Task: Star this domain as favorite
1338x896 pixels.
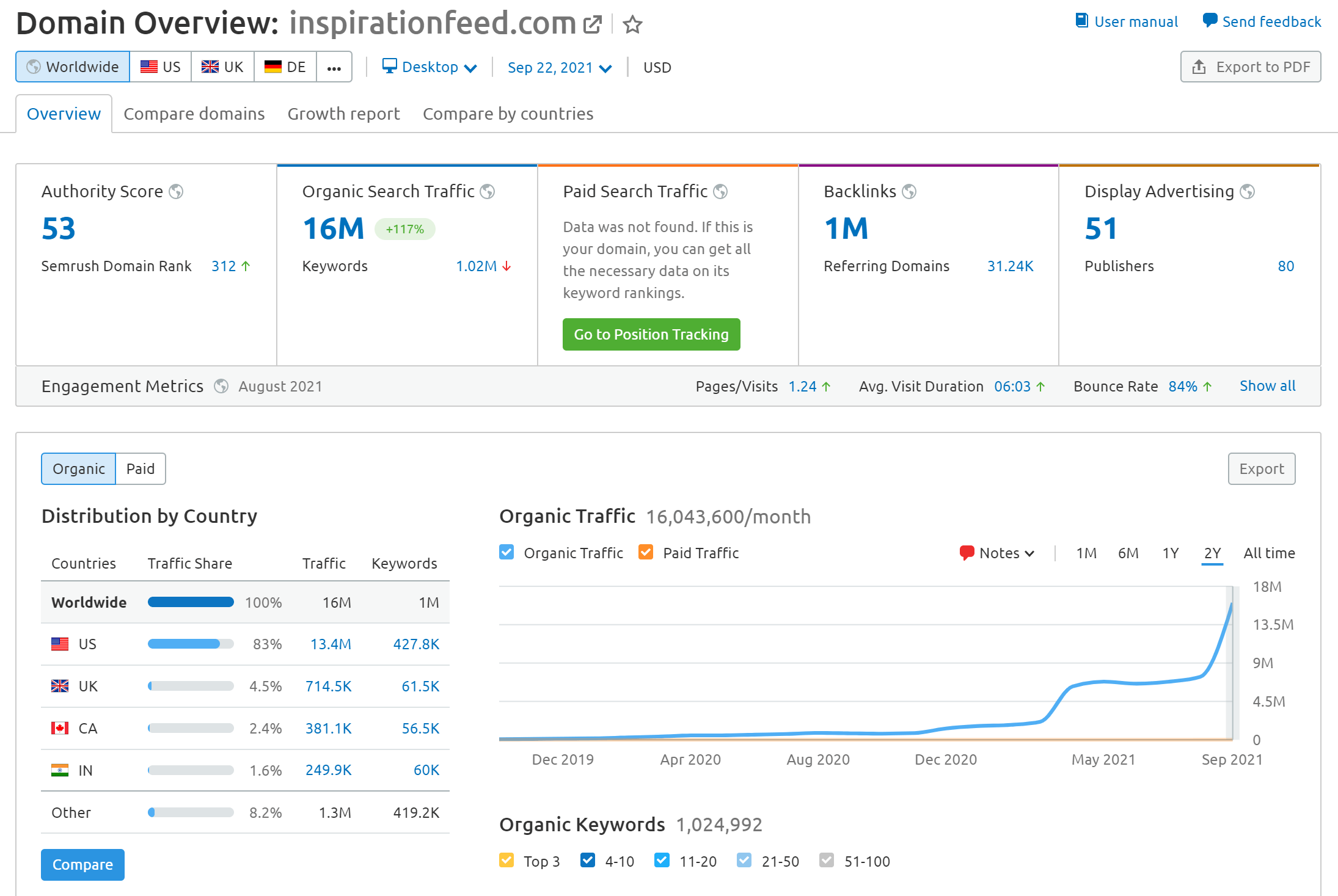Action: (632, 24)
